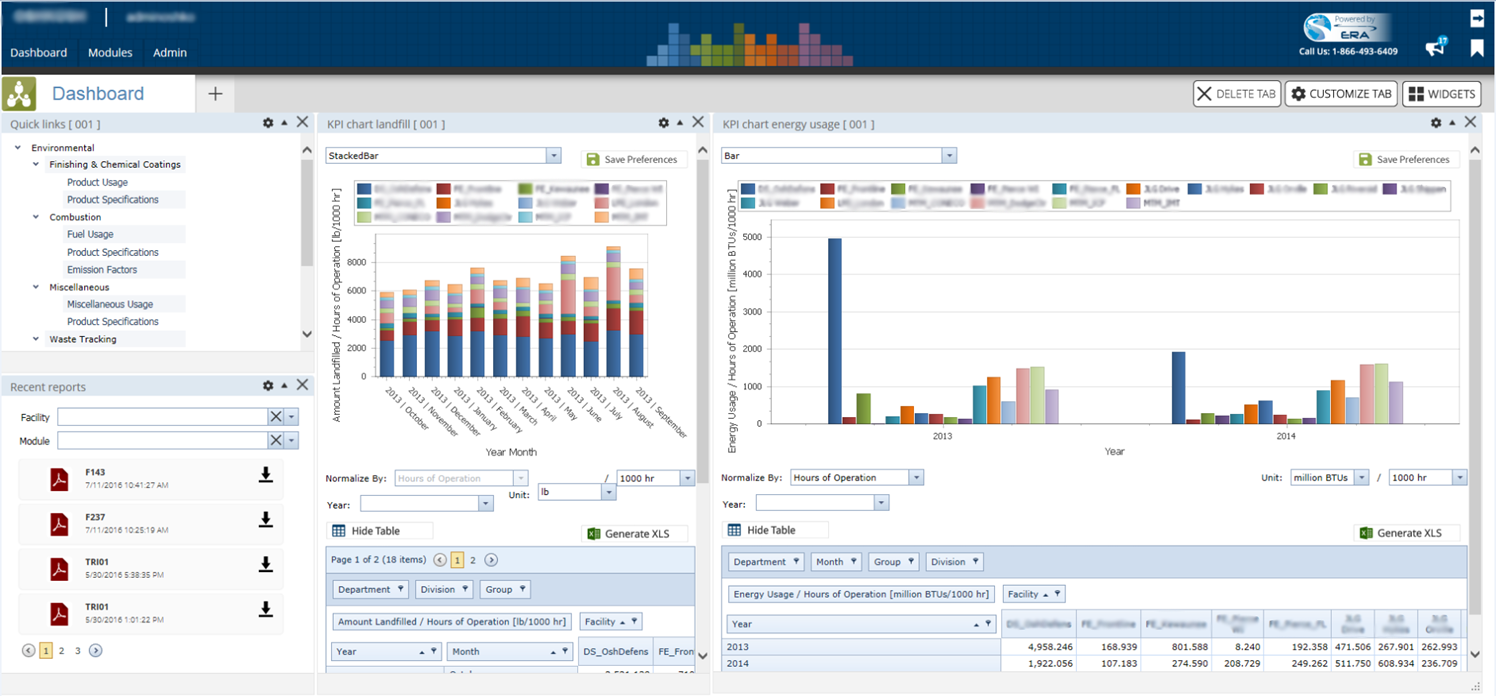This screenshot has height=696, width=1496.
Task: Click the bookmark icon in the header
Action: 1478,47
